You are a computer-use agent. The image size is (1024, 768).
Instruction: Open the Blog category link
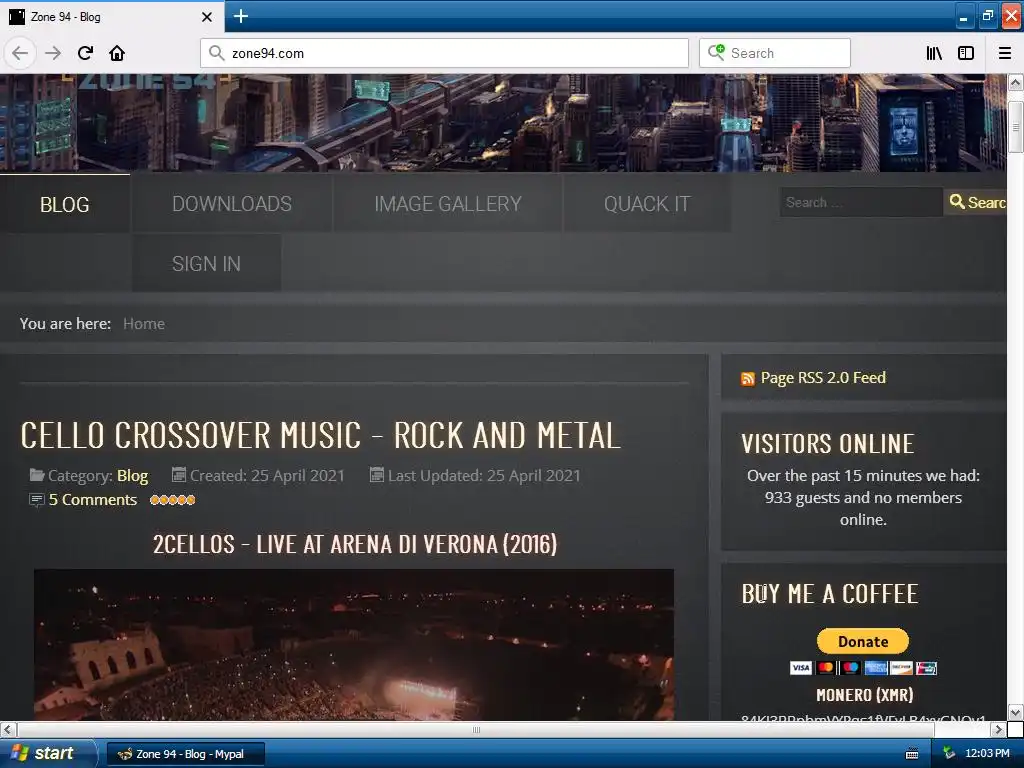[133, 475]
